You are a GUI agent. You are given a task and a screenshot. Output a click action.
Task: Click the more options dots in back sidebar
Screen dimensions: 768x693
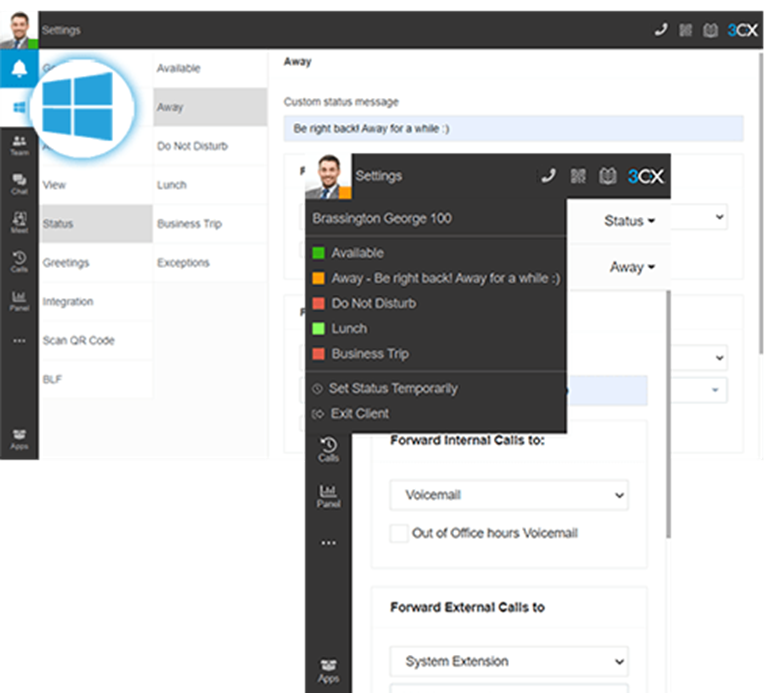pos(19,340)
